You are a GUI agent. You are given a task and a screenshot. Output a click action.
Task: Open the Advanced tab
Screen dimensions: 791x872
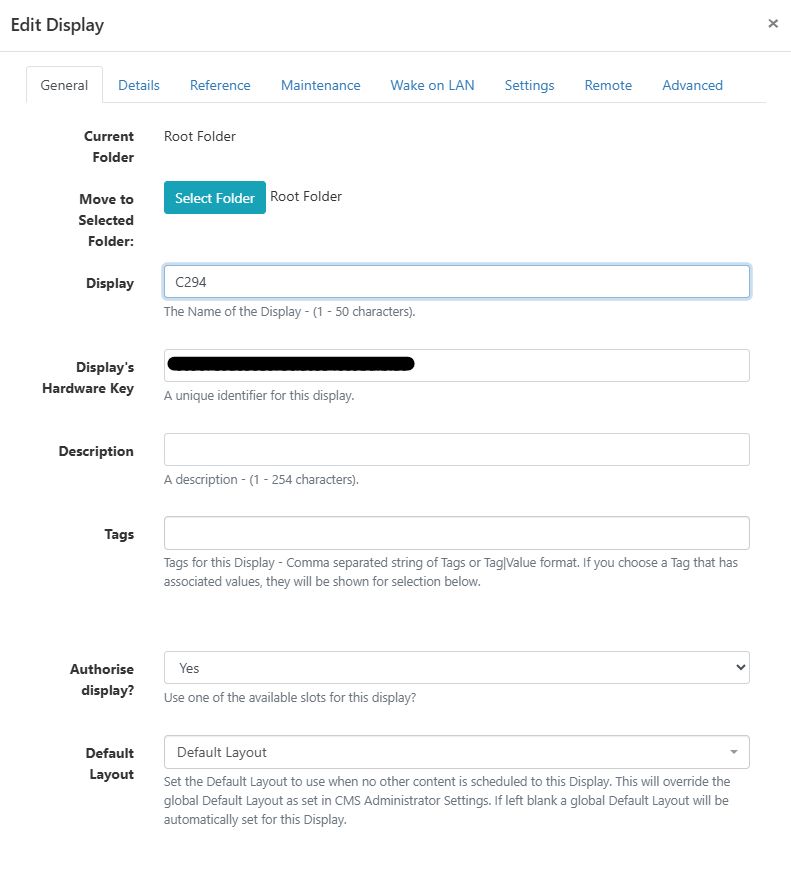[x=692, y=86]
